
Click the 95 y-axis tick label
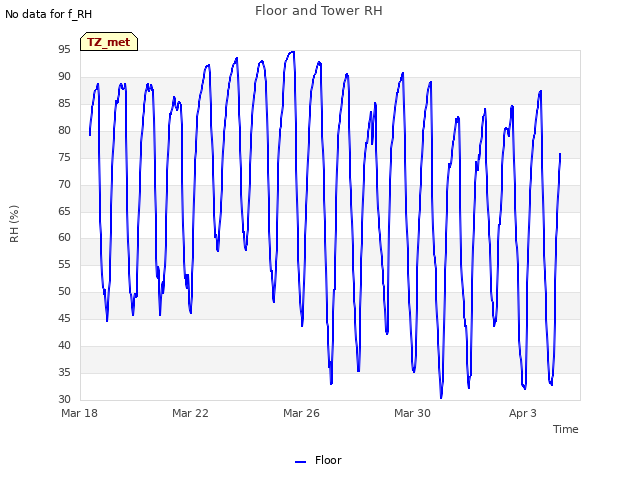(64, 49)
